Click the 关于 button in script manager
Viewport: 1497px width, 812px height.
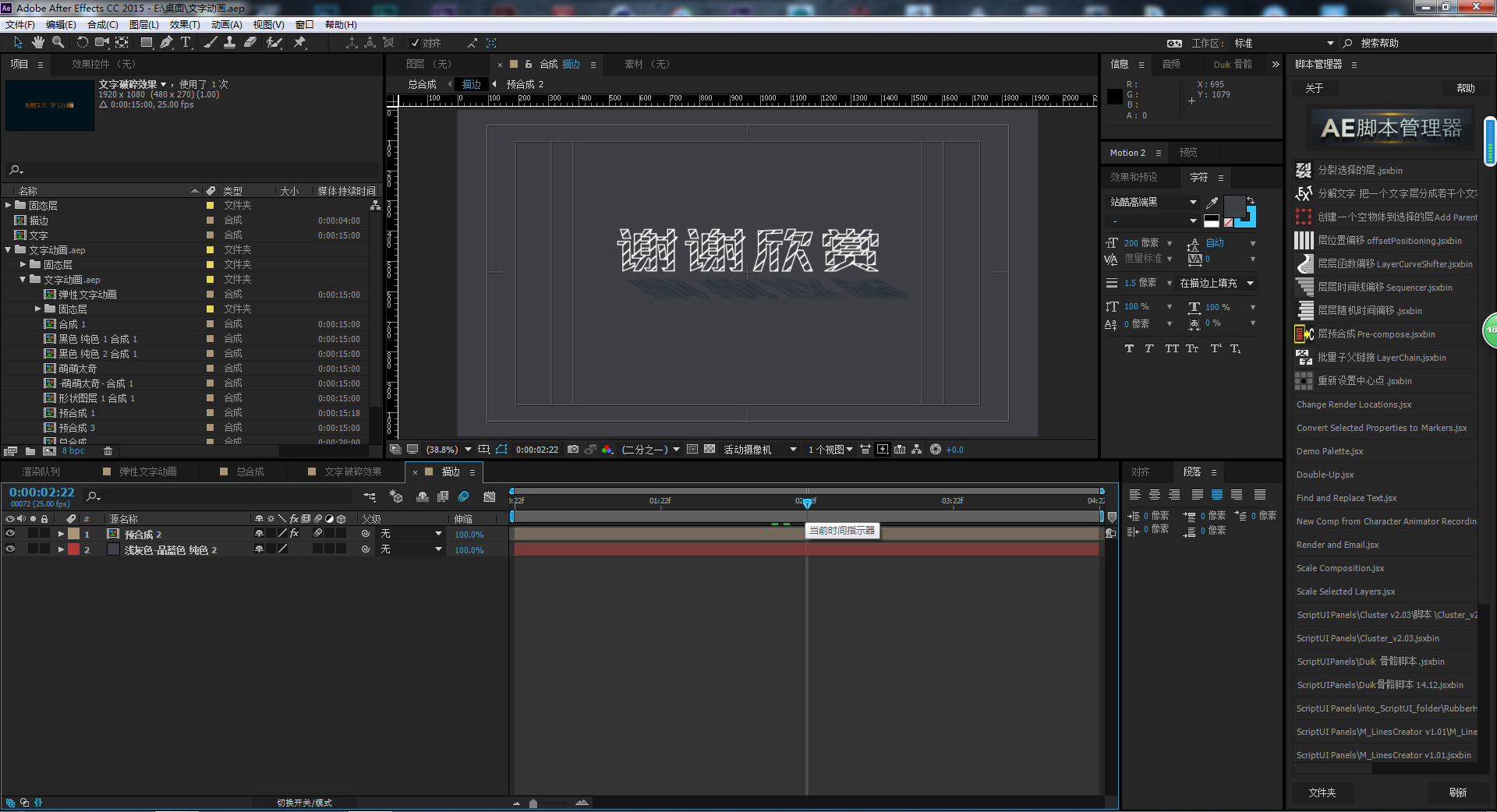(1314, 89)
